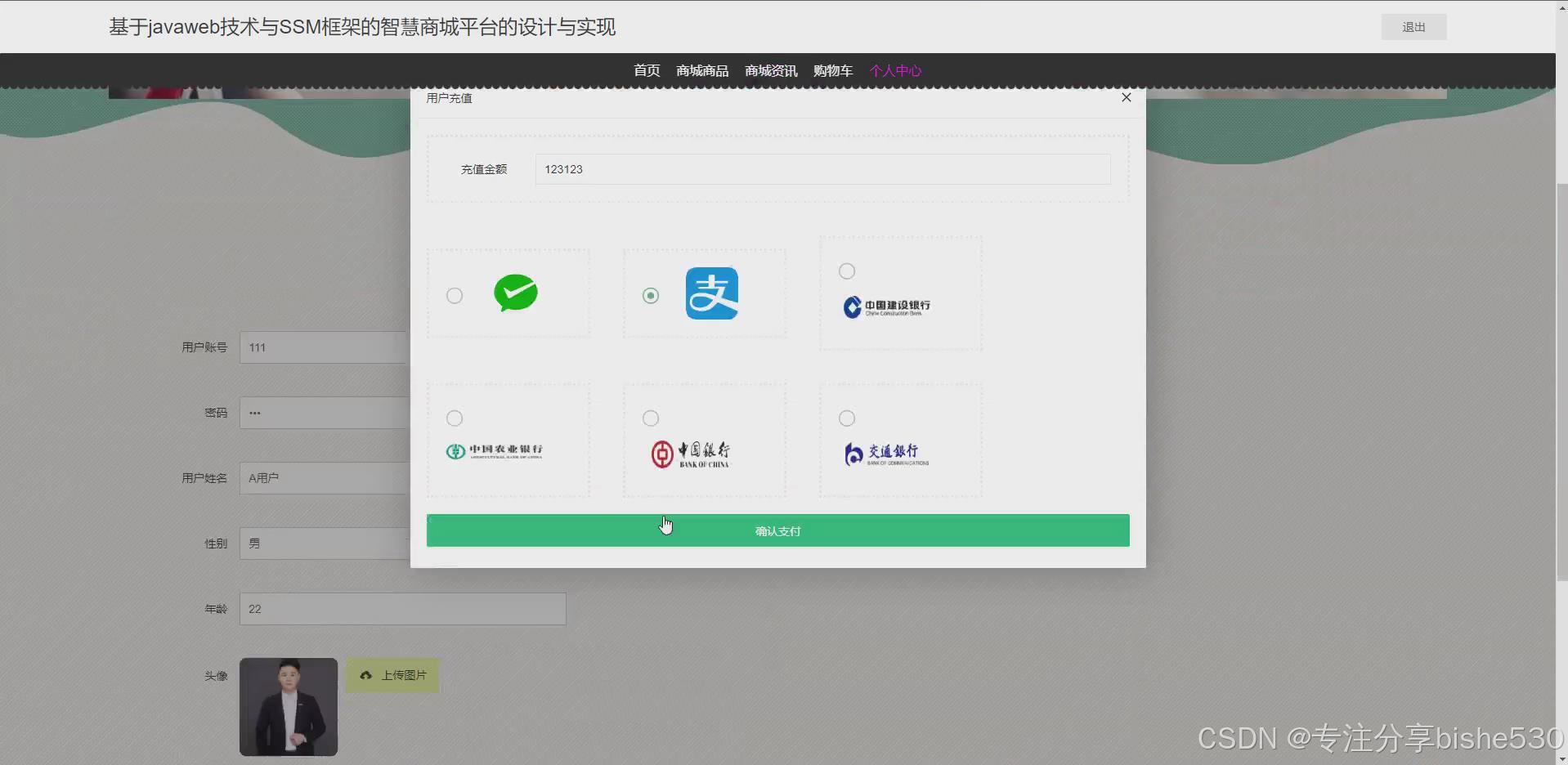Screen dimensions: 1568x765
Task: Click the 年龄 input field
Action: point(403,609)
